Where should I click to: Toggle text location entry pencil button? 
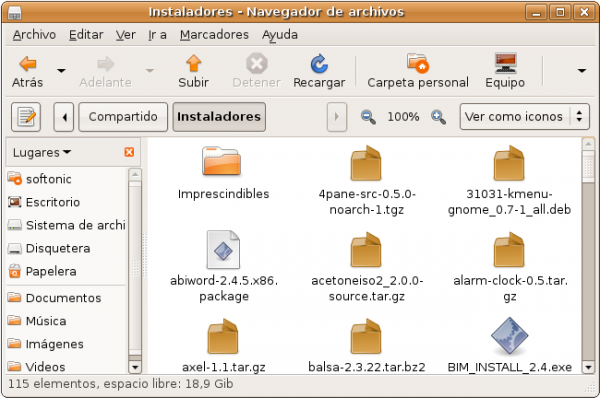[26, 117]
